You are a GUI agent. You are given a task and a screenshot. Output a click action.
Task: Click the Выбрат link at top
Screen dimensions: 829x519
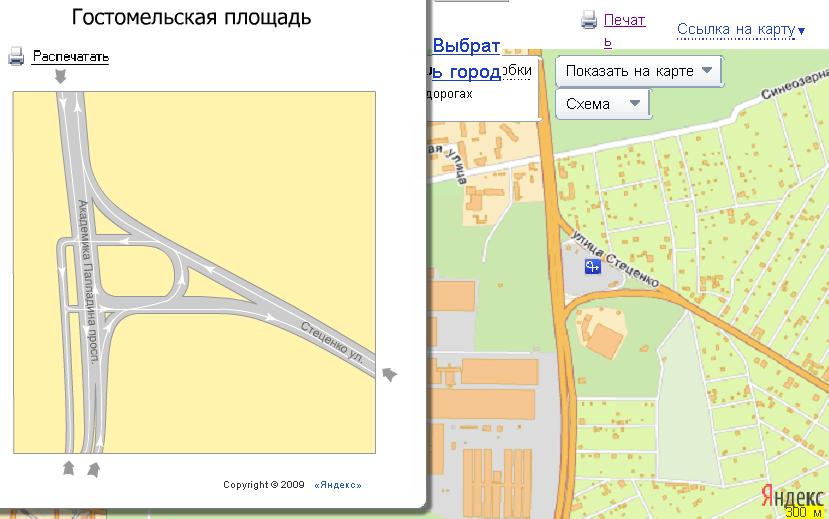[x=465, y=45]
